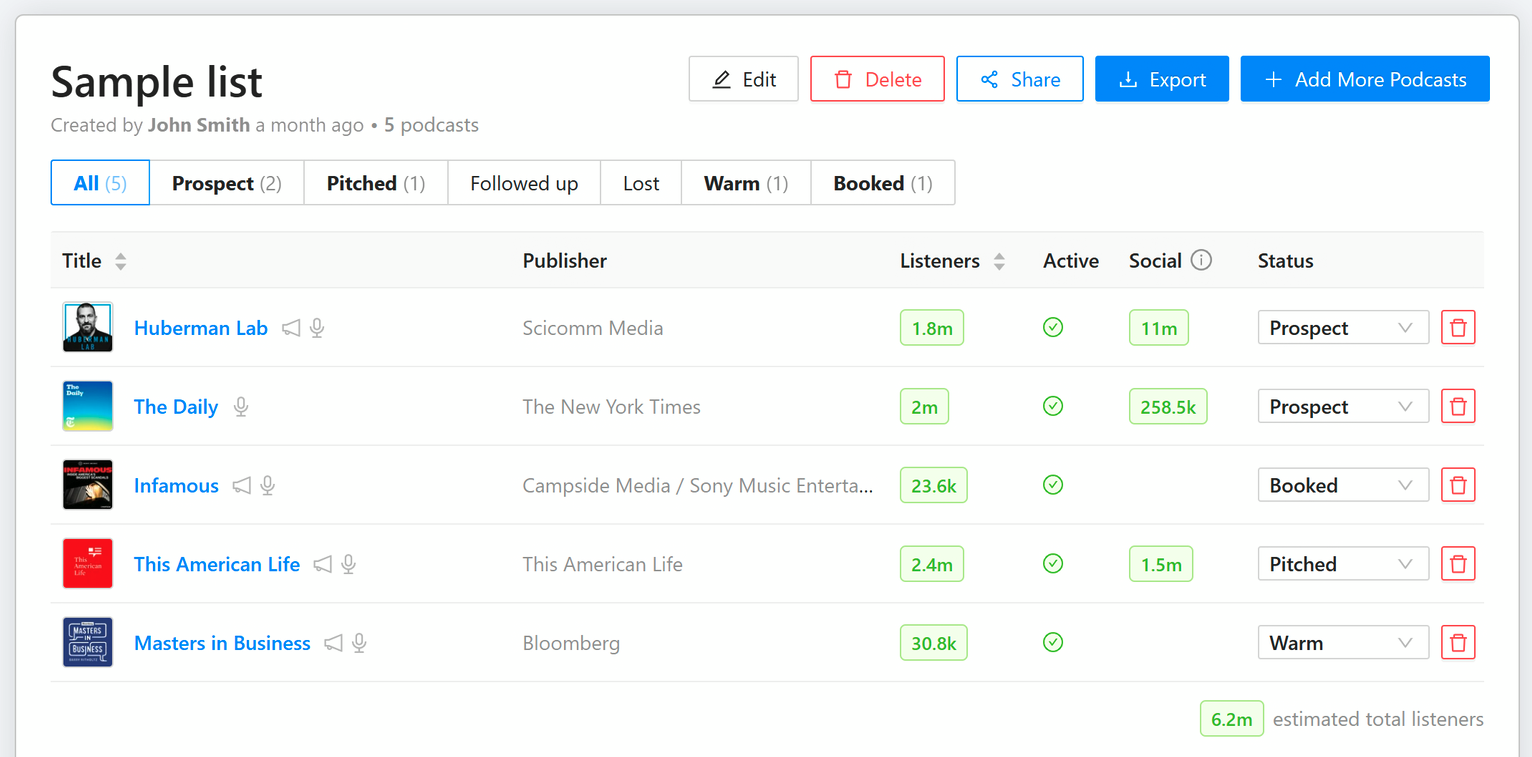The height and width of the screenshot is (757, 1532).
Task: Switch to the Pitched tab
Action: point(375,183)
